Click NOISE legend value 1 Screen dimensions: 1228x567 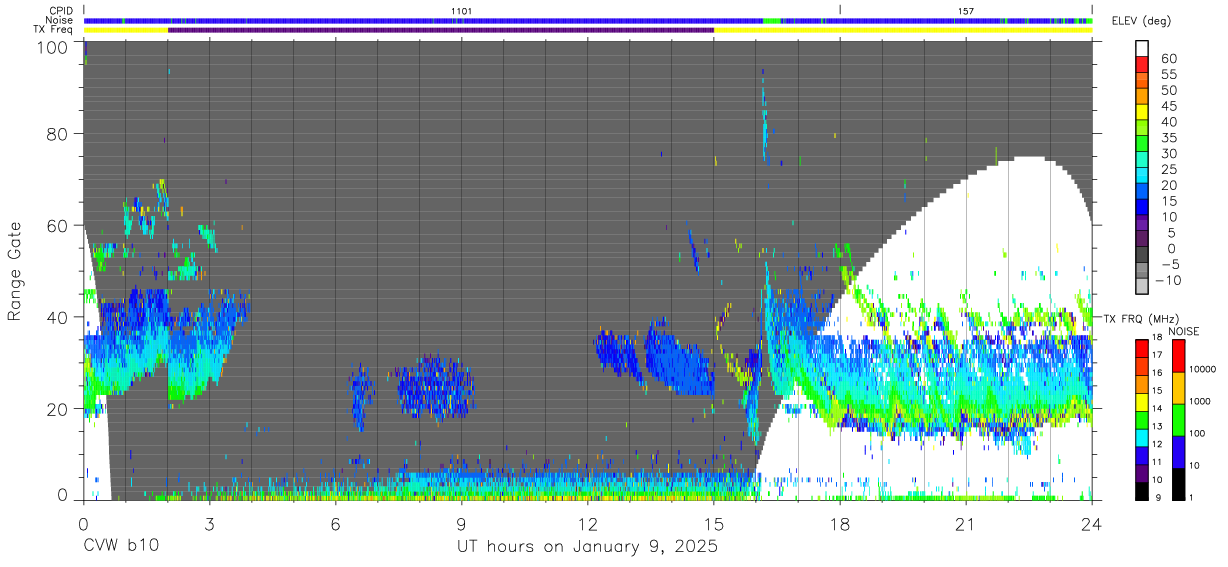(1190, 497)
